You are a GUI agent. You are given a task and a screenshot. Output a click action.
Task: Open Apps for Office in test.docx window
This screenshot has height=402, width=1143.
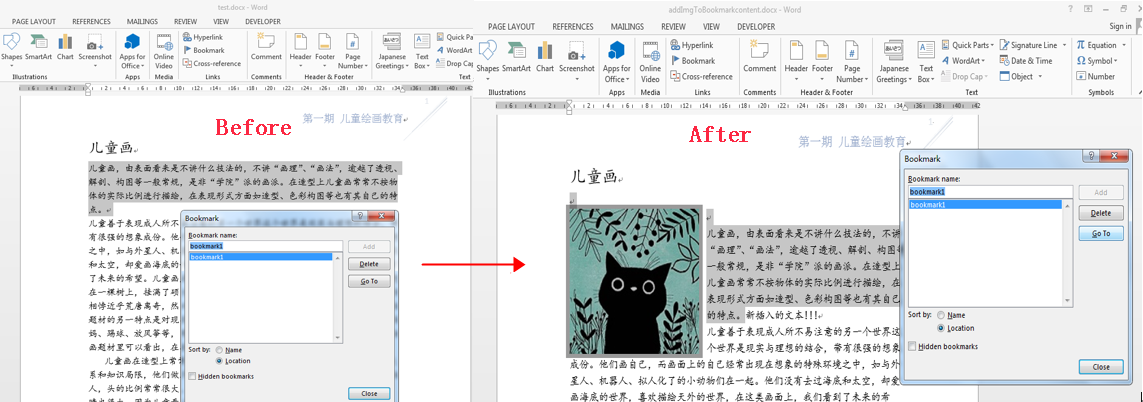click(132, 51)
